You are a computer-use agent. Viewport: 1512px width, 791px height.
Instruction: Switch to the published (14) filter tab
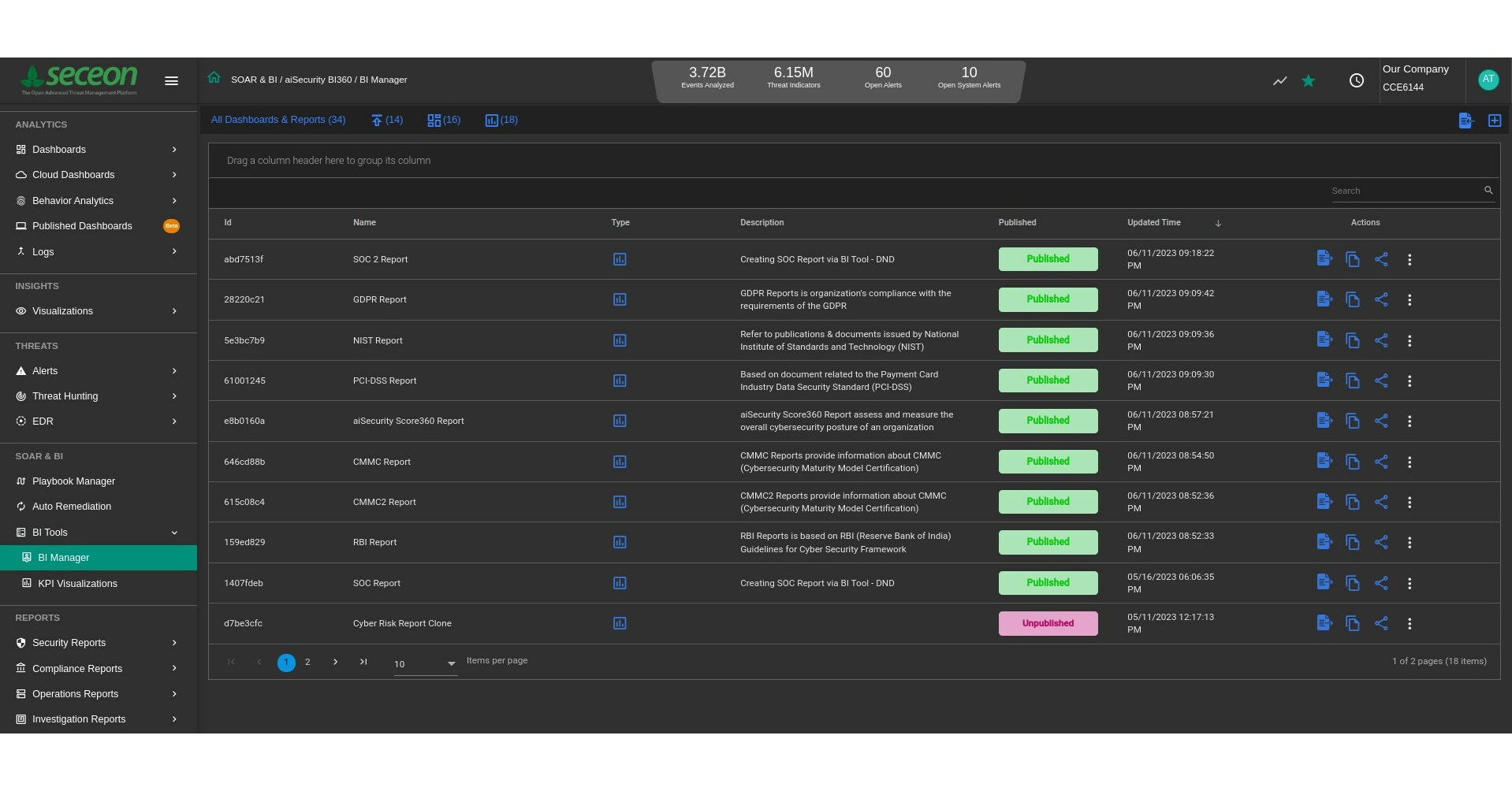(387, 120)
